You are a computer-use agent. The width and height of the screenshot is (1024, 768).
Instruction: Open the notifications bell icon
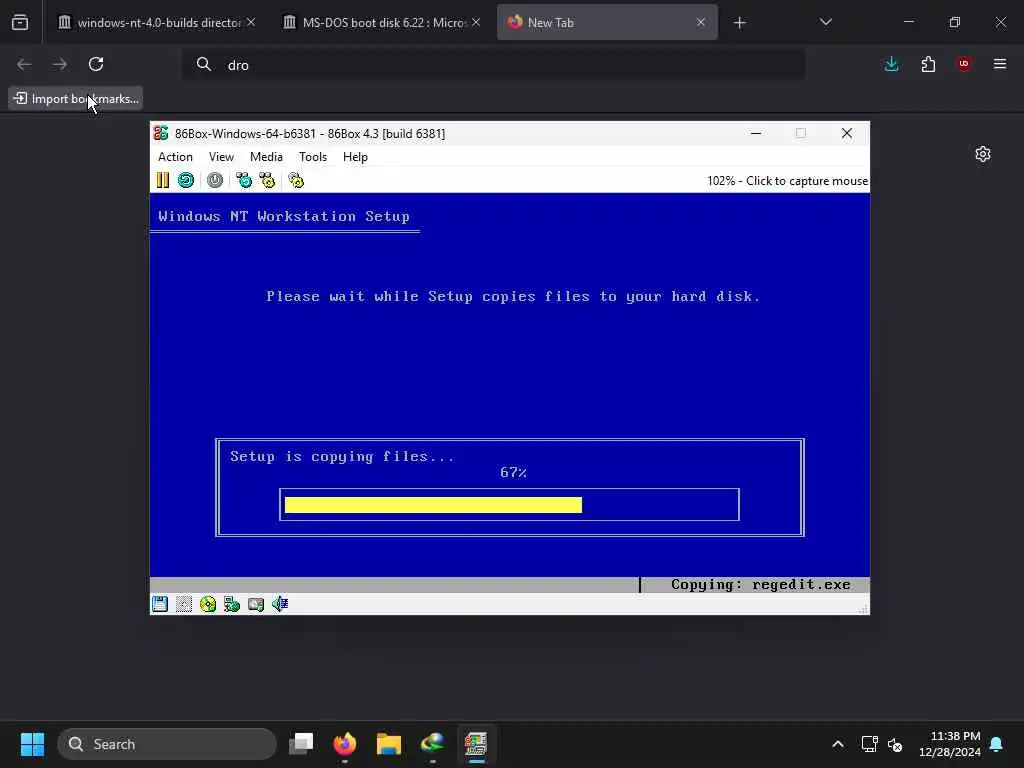pyautogui.click(x=997, y=744)
